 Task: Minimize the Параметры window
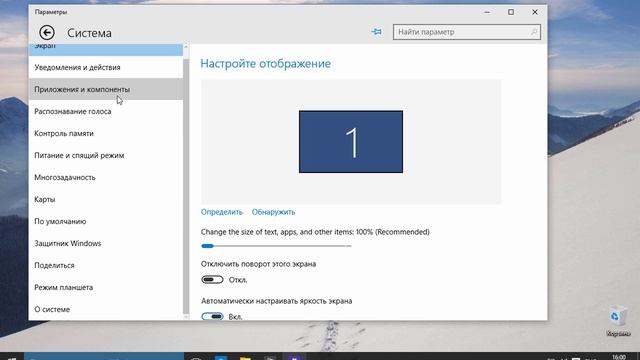click(487, 12)
